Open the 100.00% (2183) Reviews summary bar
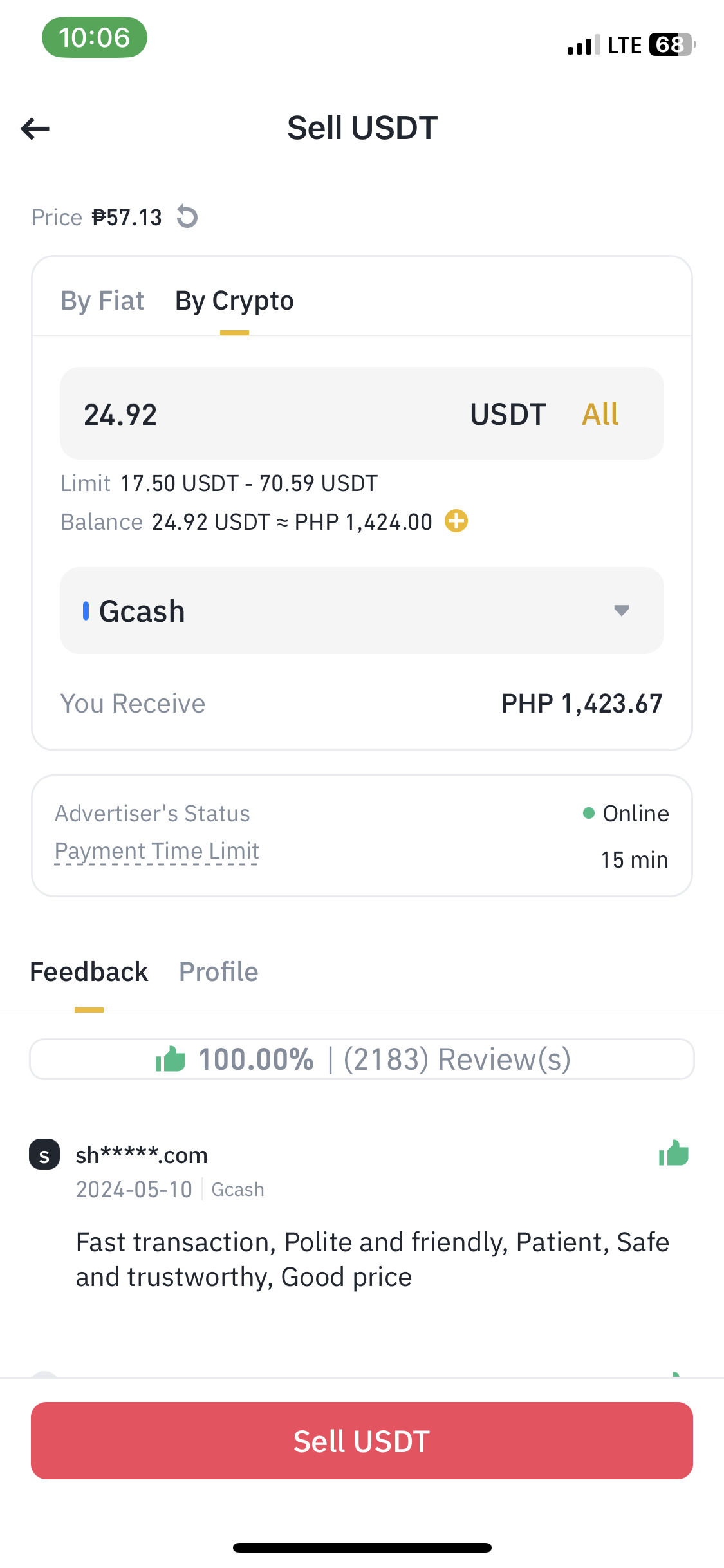Viewport: 724px width, 1568px height. tap(362, 1059)
